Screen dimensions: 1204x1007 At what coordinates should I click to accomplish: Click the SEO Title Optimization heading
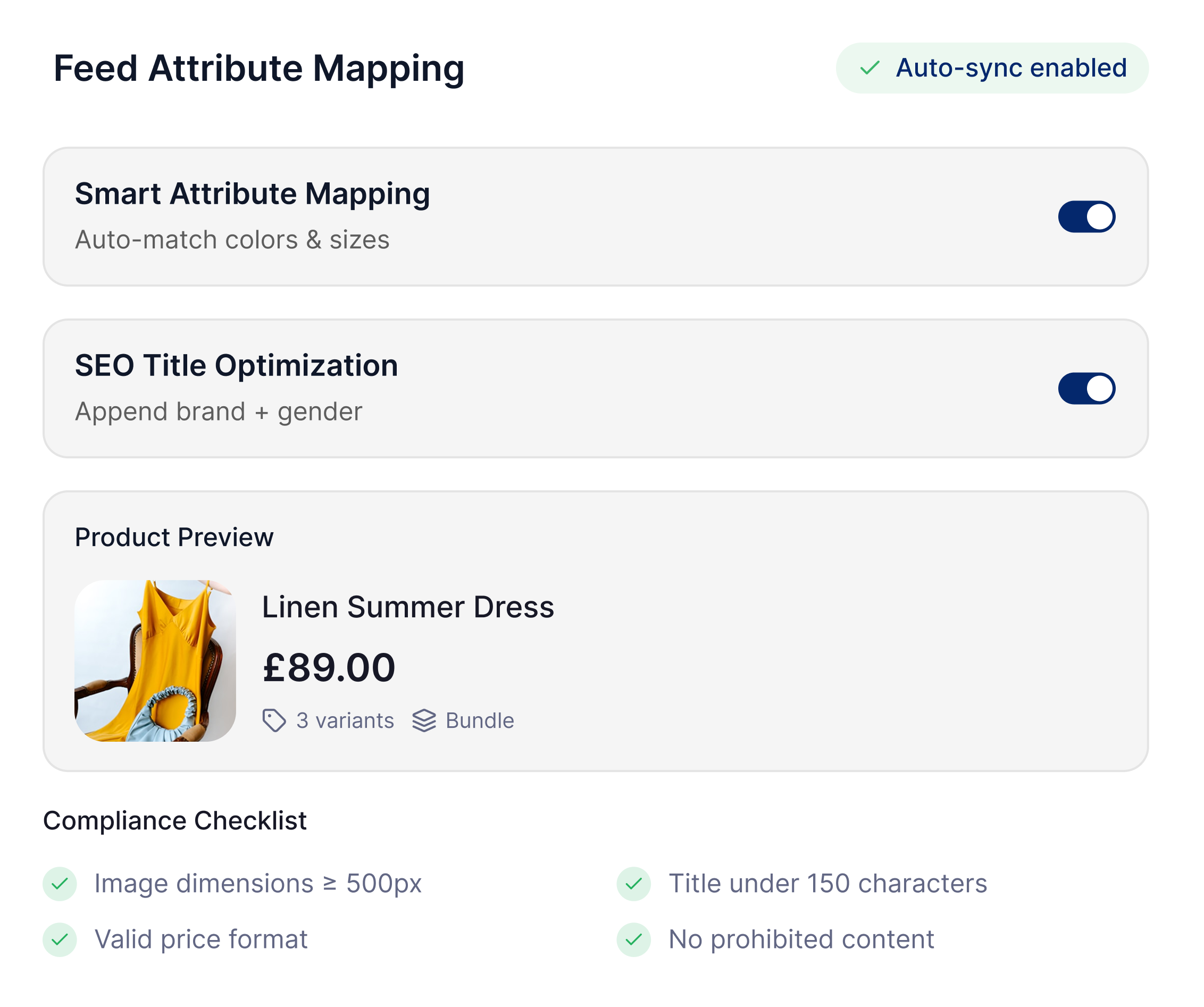(236, 366)
